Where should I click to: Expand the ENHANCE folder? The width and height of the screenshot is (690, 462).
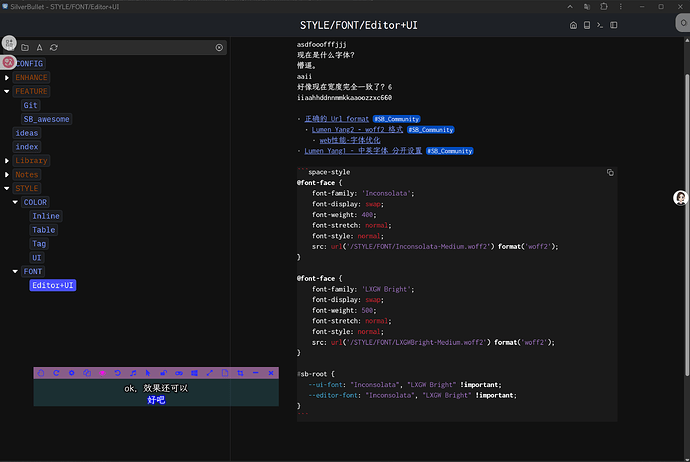7,77
